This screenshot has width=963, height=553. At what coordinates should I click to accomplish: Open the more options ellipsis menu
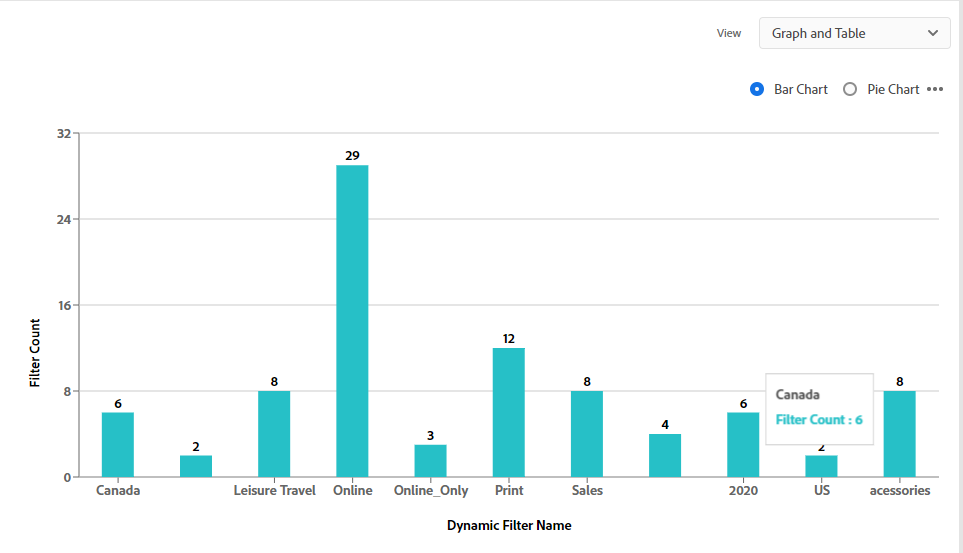click(935, 89)
